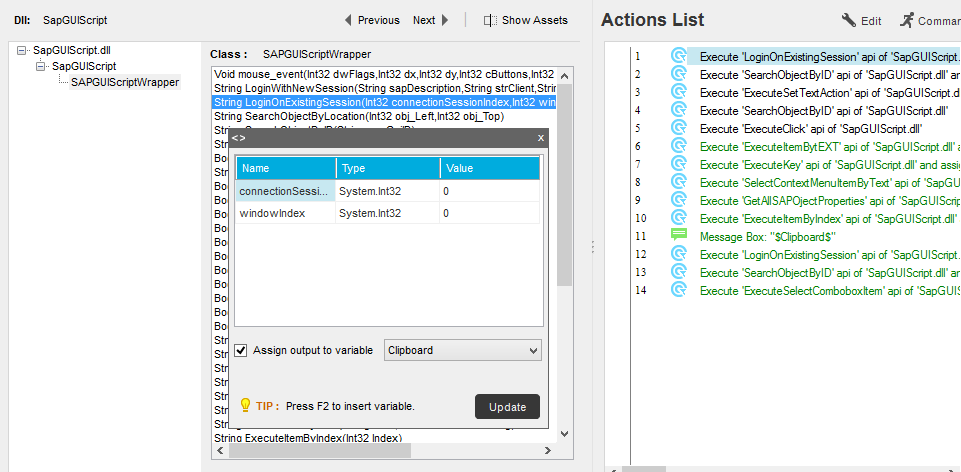
Task: Uncheck Assign output to variable checkbox
Action: 241,350
